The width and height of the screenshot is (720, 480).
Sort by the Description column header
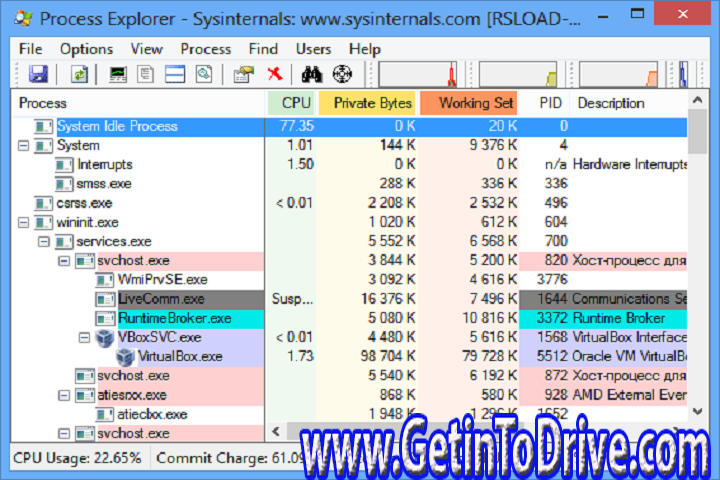tap(628, 103)
